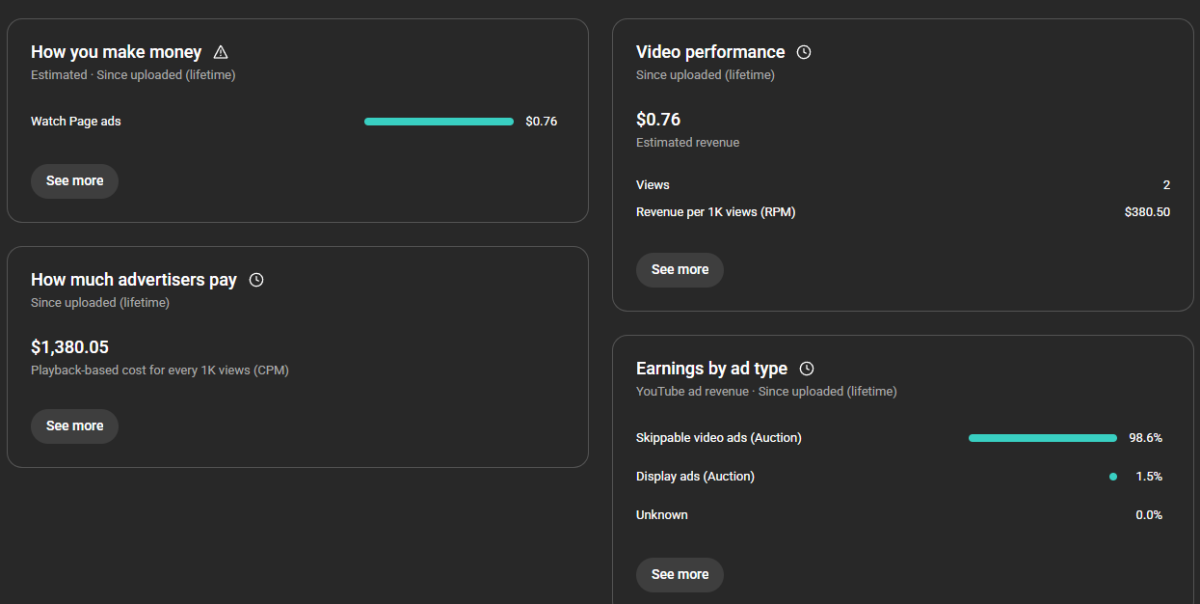Viewport: 1200px width, 604px height.
Task: Select the Revenue per 1K views (RPM) row
Action: point(716,212)
